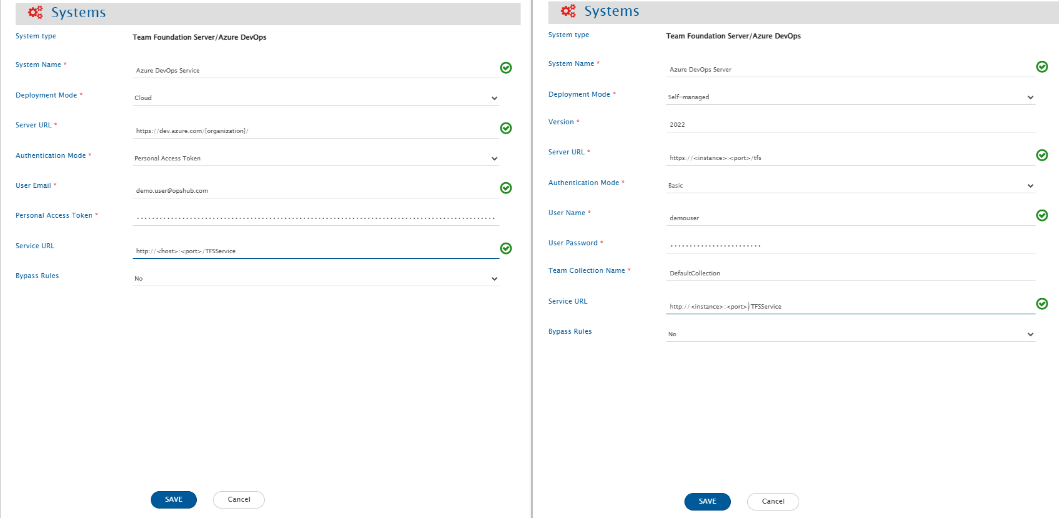Open the Deployment Mode dropdown showing Cloud
1063x518 pixels.
(315, 99)
